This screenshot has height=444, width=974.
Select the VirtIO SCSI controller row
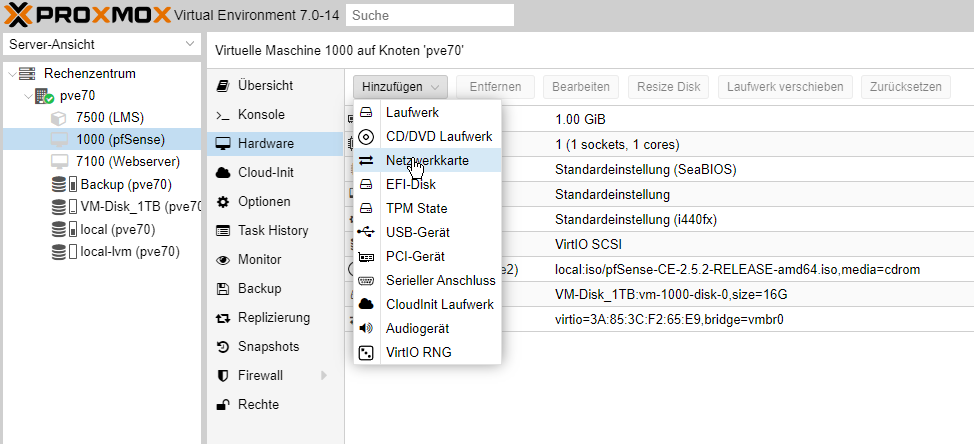pyautogui.click(x=659, y=244)
